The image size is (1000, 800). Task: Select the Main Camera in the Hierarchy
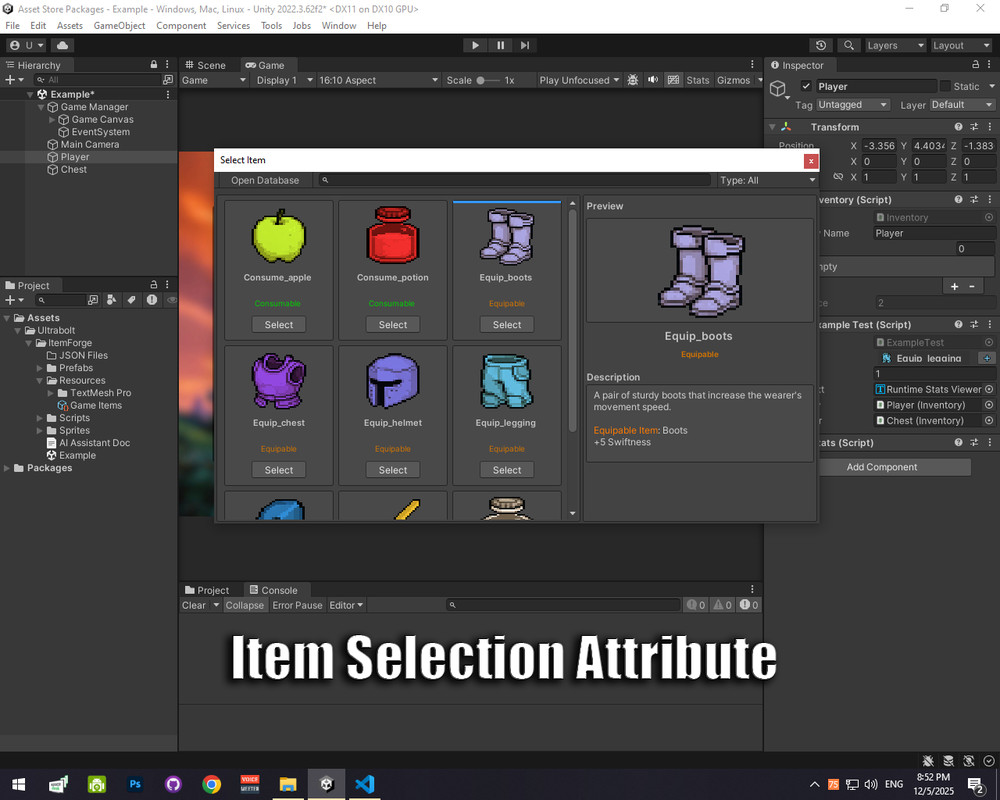(x=92, y=144)
